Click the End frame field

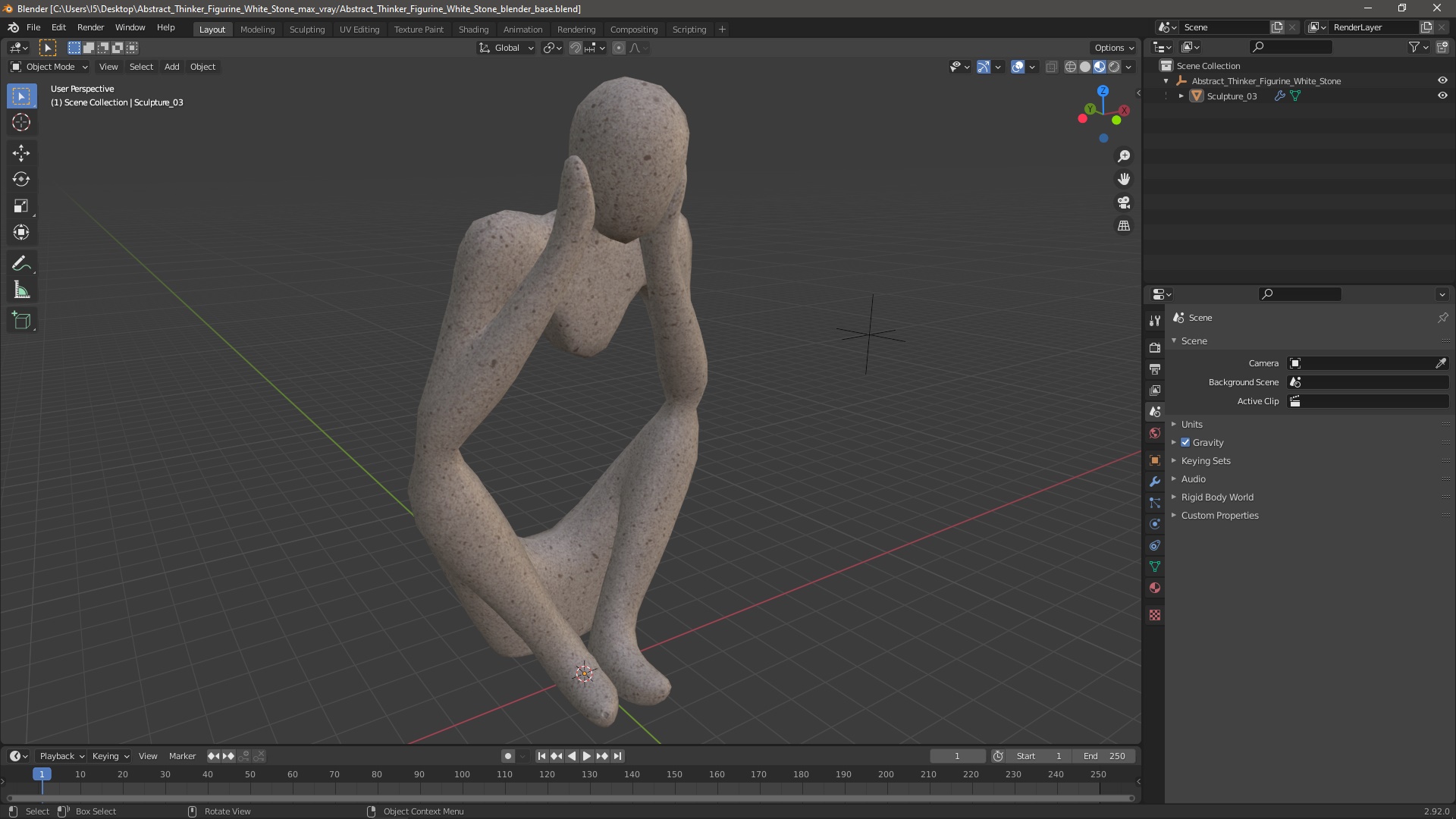(x=1104, y=756)
